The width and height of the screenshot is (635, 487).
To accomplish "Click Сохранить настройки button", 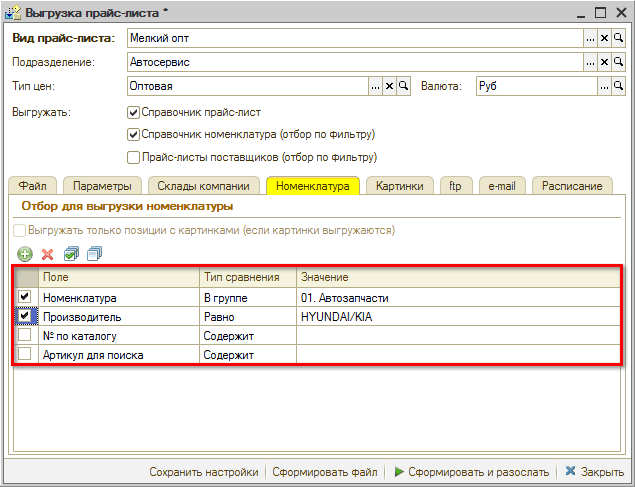I will [204, 472].
